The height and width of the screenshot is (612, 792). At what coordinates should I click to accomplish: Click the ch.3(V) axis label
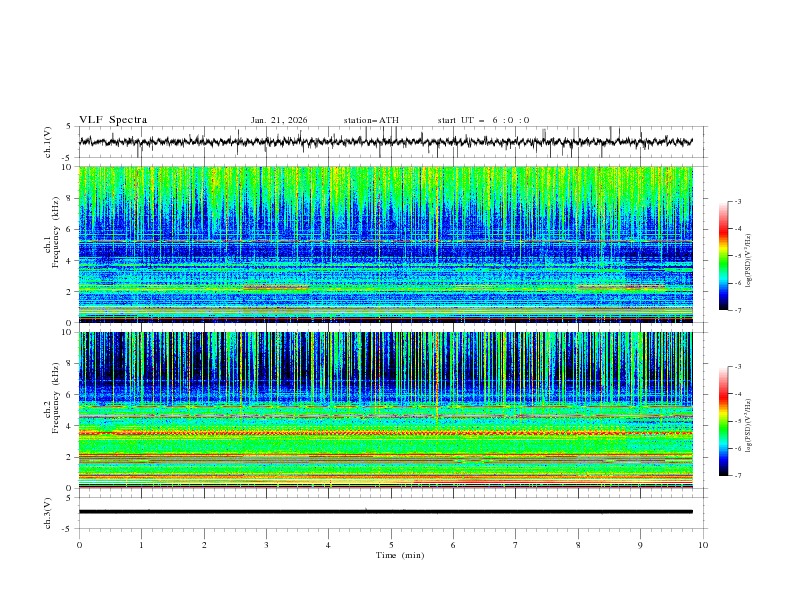click(x=48, y=513)
